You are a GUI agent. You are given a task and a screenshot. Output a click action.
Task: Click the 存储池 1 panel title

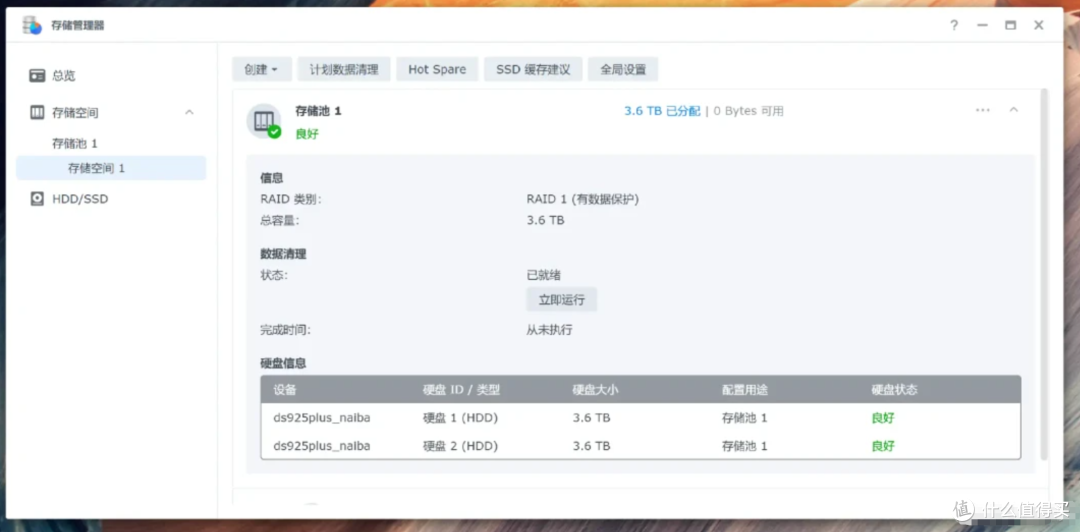point(318,110)
